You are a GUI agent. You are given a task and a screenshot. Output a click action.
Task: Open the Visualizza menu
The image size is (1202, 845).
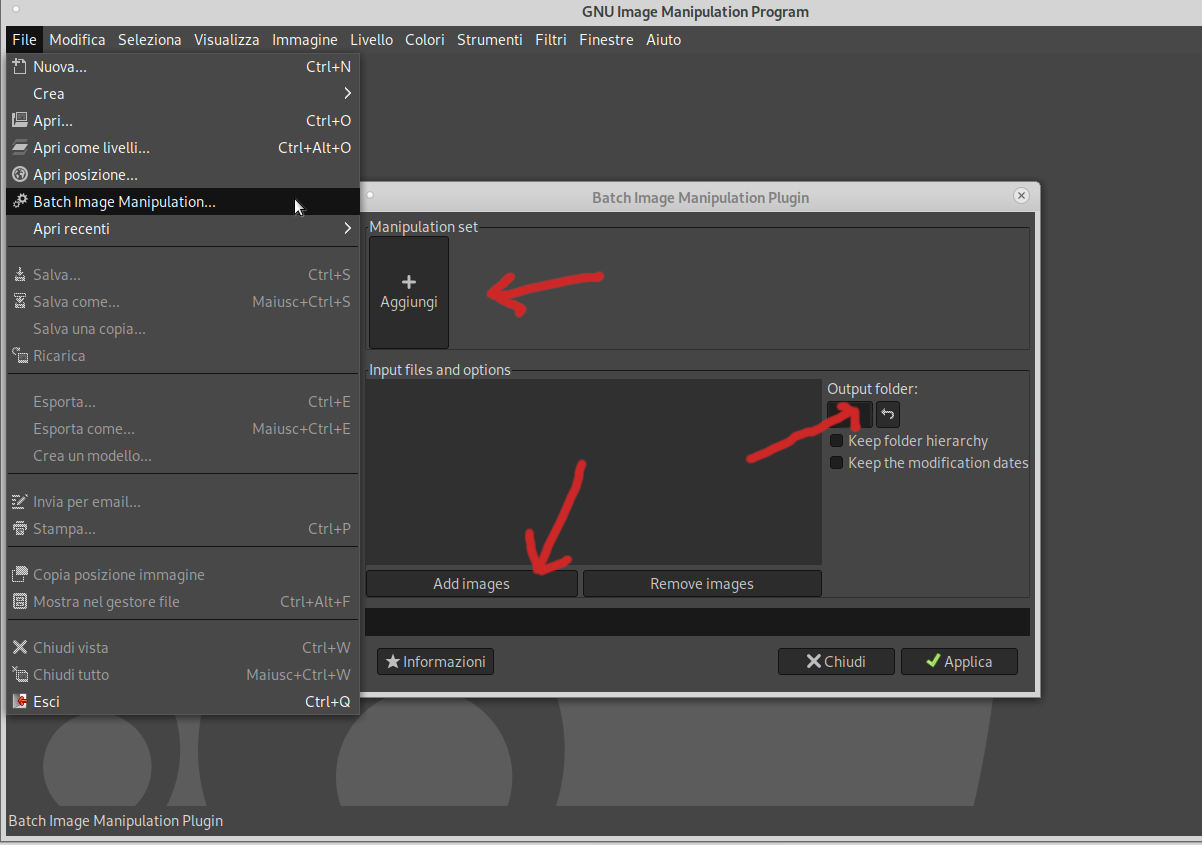click(227, 40)
